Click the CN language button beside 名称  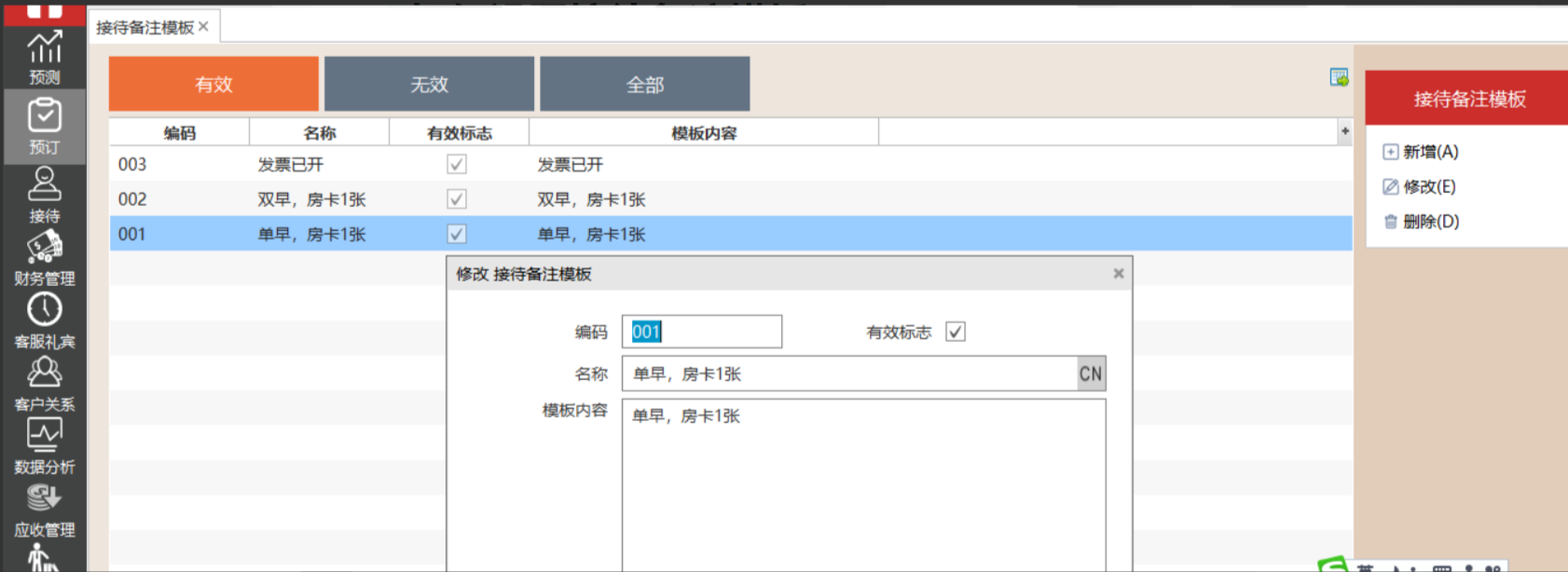[1091, 374]
